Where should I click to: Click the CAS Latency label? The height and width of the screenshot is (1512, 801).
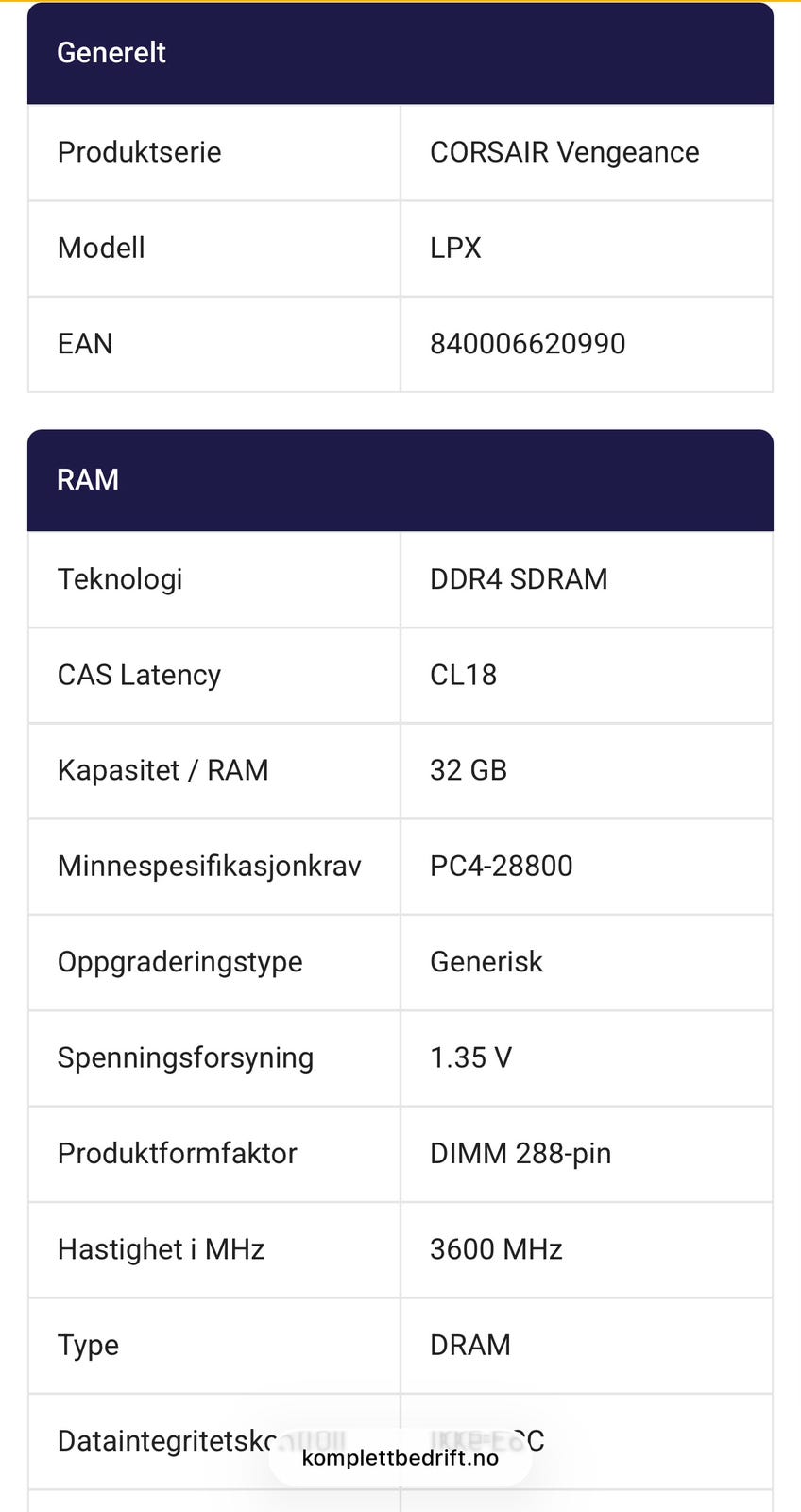coord(139,676)
